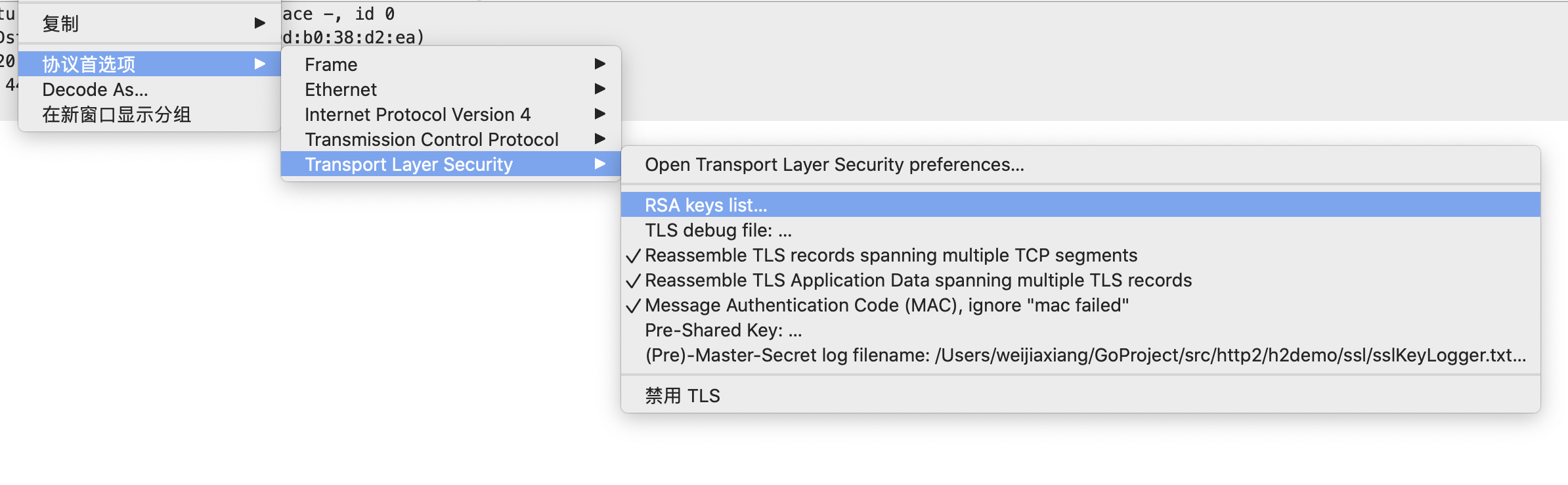Viewport: 1568px width, 485px height.
Task: Set the TLS debug file
Action: [718, 230]
